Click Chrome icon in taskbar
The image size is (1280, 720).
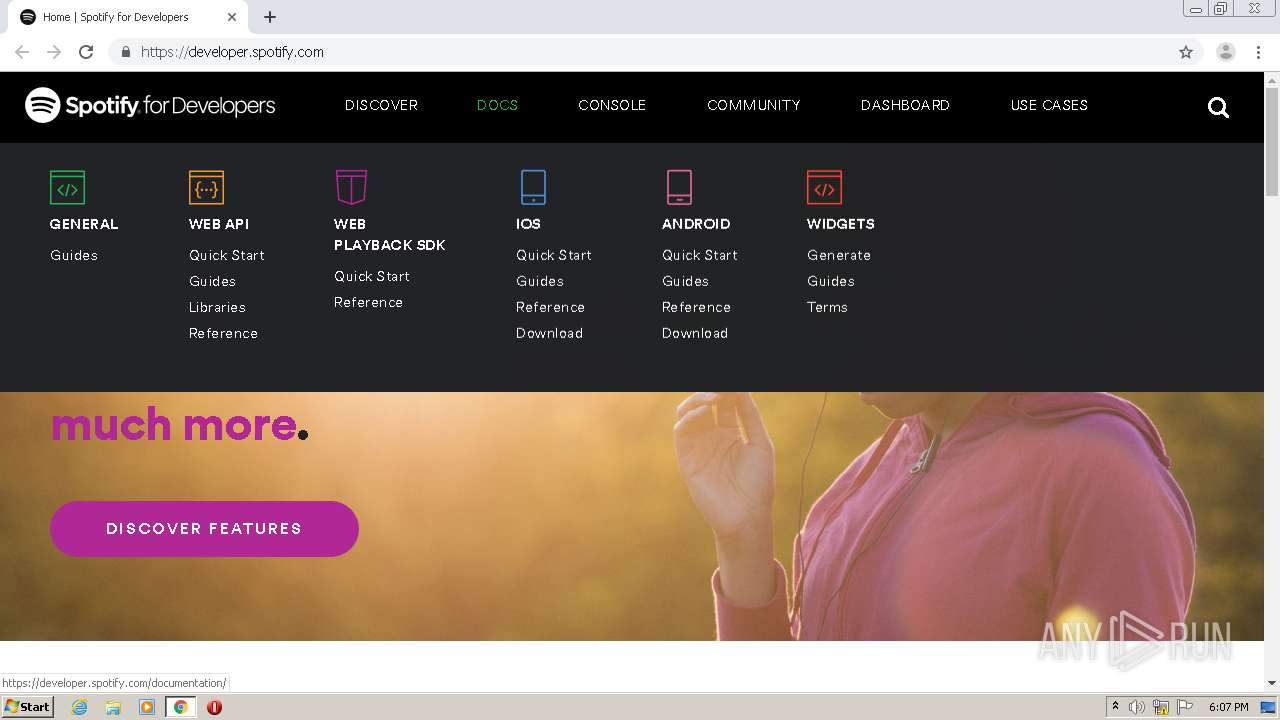pyautogui.click(x=181, y=707)
